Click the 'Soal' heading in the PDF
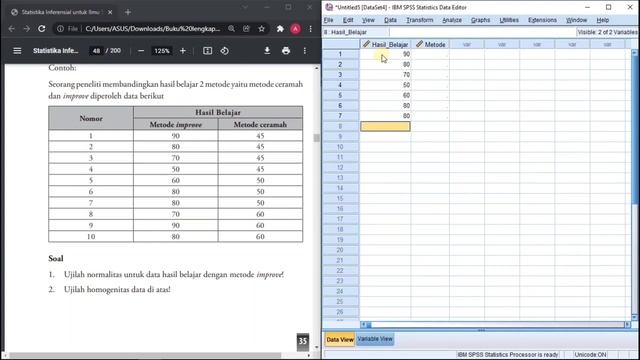The width and height of the screenshot is (640, 360). pyautogui.click(x=56, y=258)
